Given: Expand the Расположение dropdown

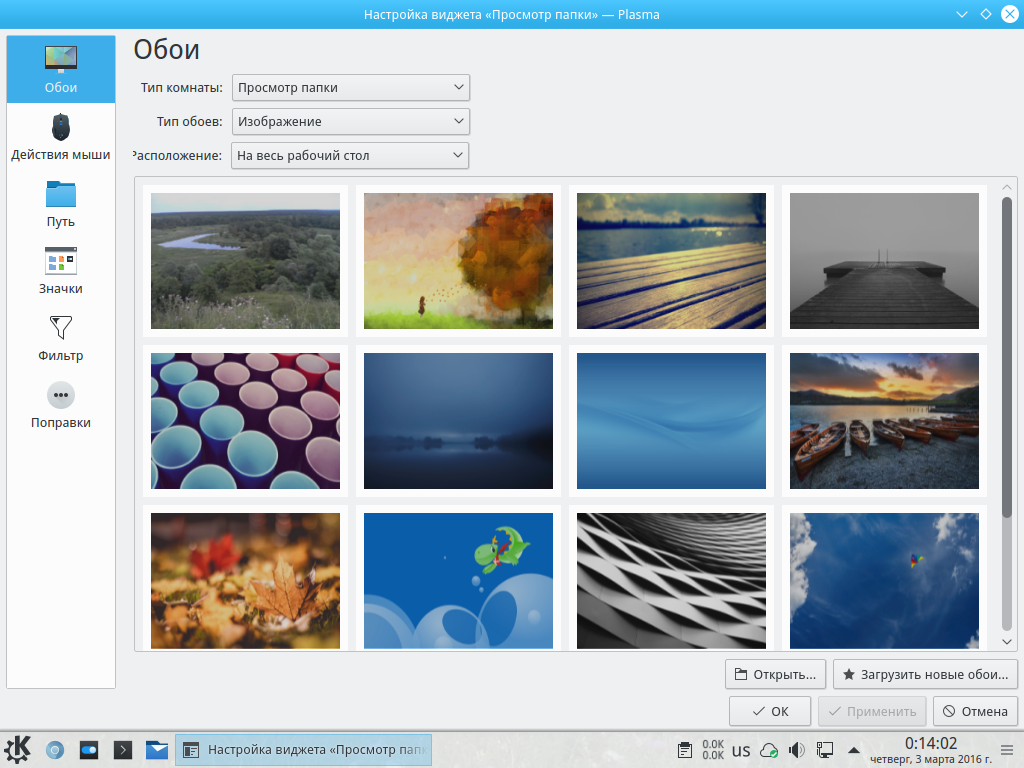Looking at the screenshot, I should (350, 156).
